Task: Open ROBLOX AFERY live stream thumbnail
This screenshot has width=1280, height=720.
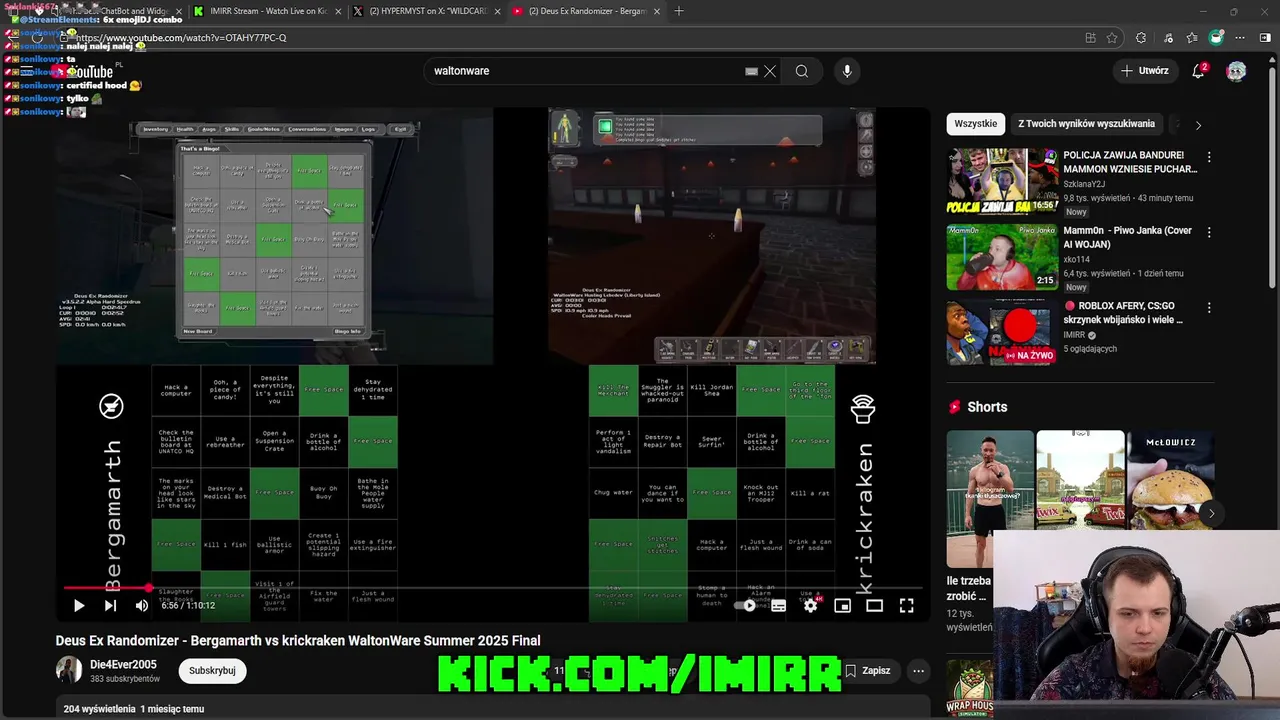Action: [x=1002, y=332]
